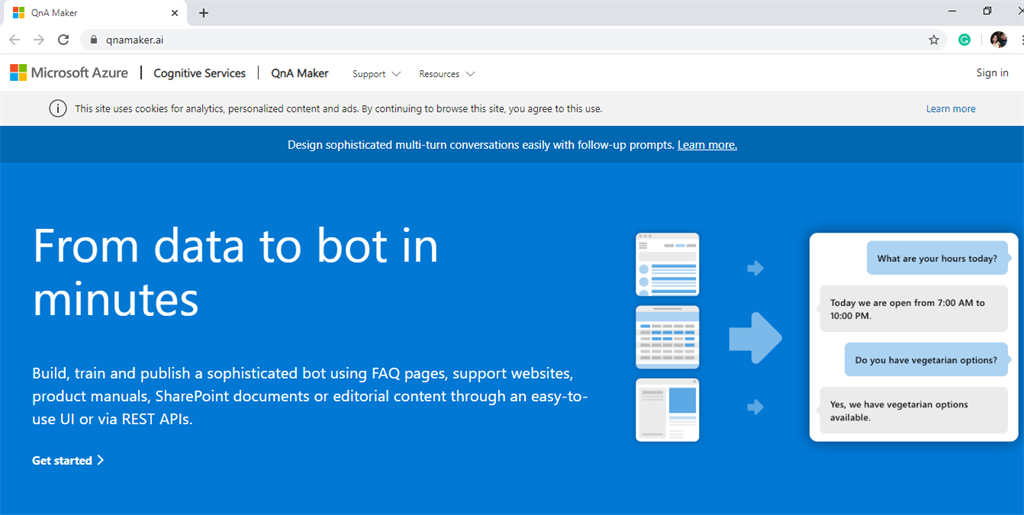Reload the page with refresh icon
This screenshot has height=515, width=1024.
(x=63, y=40)
